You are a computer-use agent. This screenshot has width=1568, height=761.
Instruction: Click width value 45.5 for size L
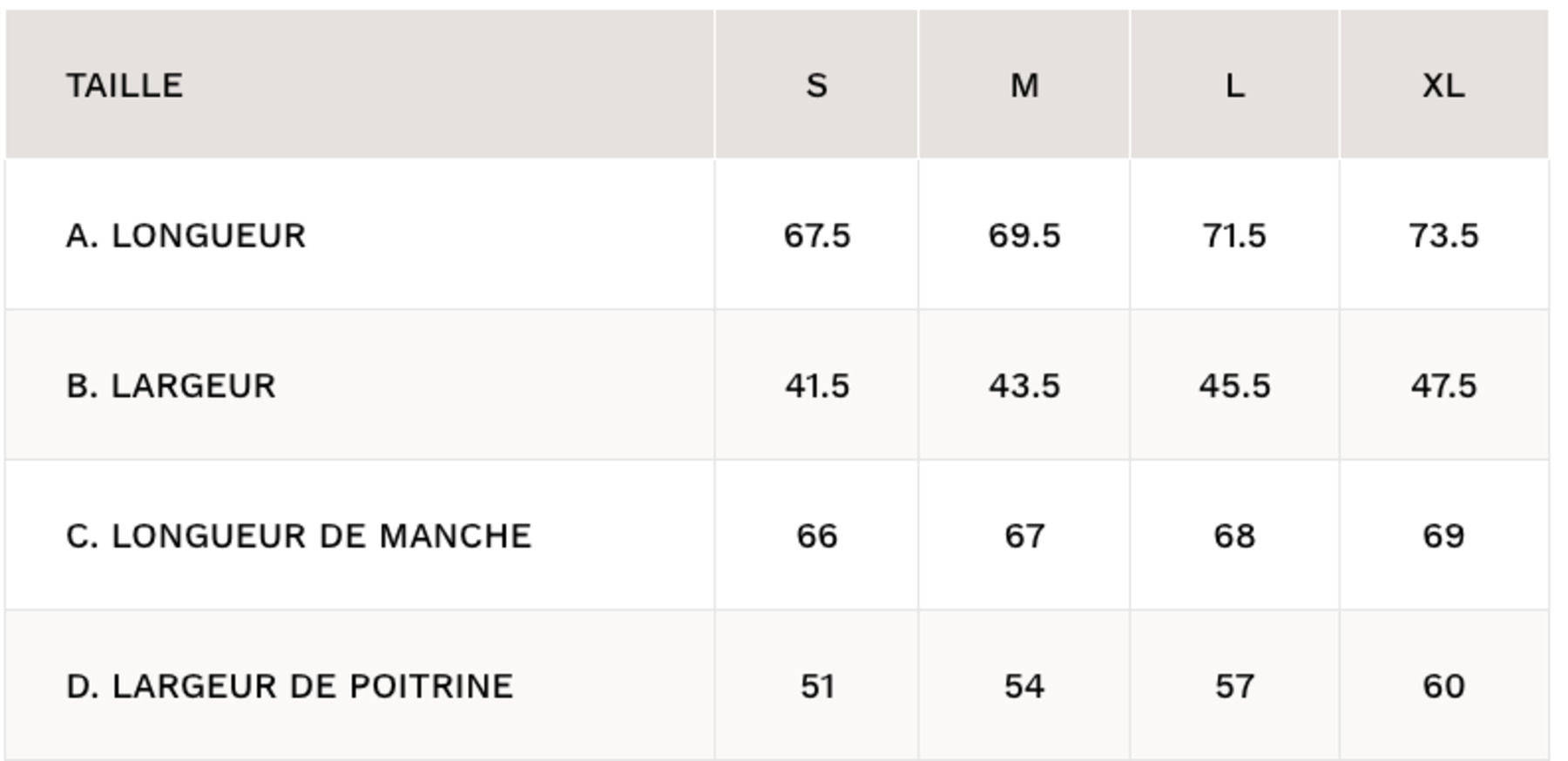(x=1234, y=386)
